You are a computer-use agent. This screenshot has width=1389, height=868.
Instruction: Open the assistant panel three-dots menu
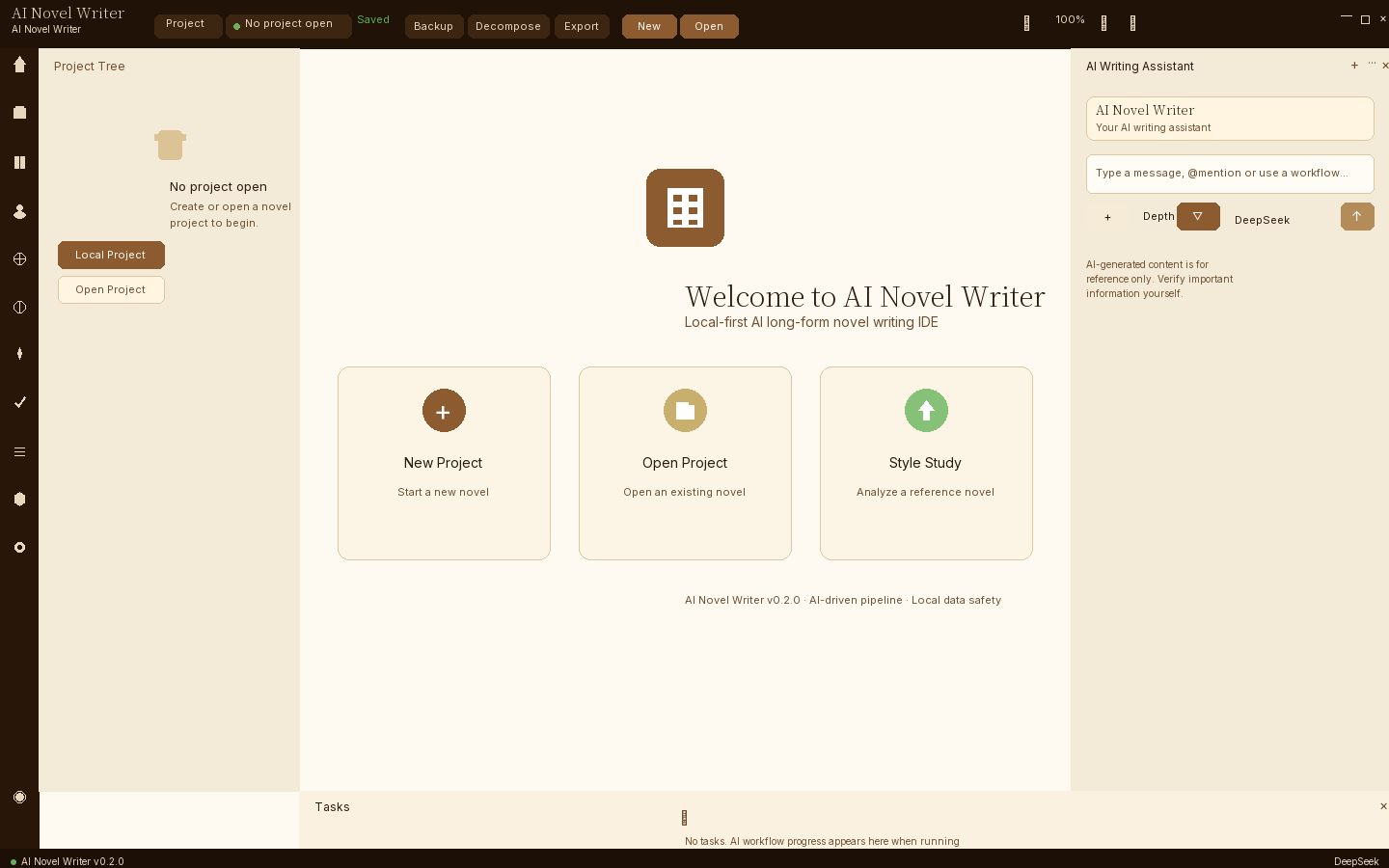click(1372, 65)
